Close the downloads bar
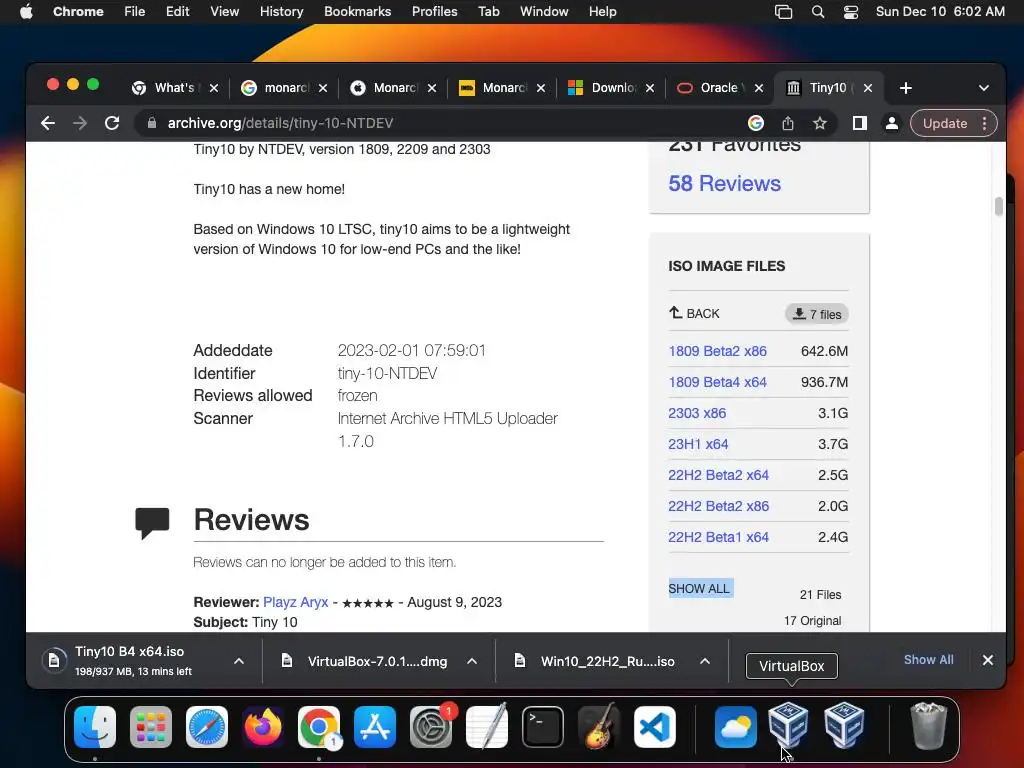The width and height of the screenshot is (1024, 768). [987, 660]
